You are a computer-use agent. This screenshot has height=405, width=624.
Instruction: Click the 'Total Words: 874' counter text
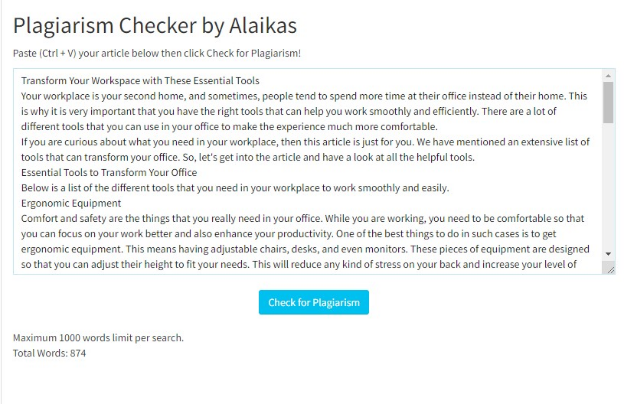[x=50, y=353]
